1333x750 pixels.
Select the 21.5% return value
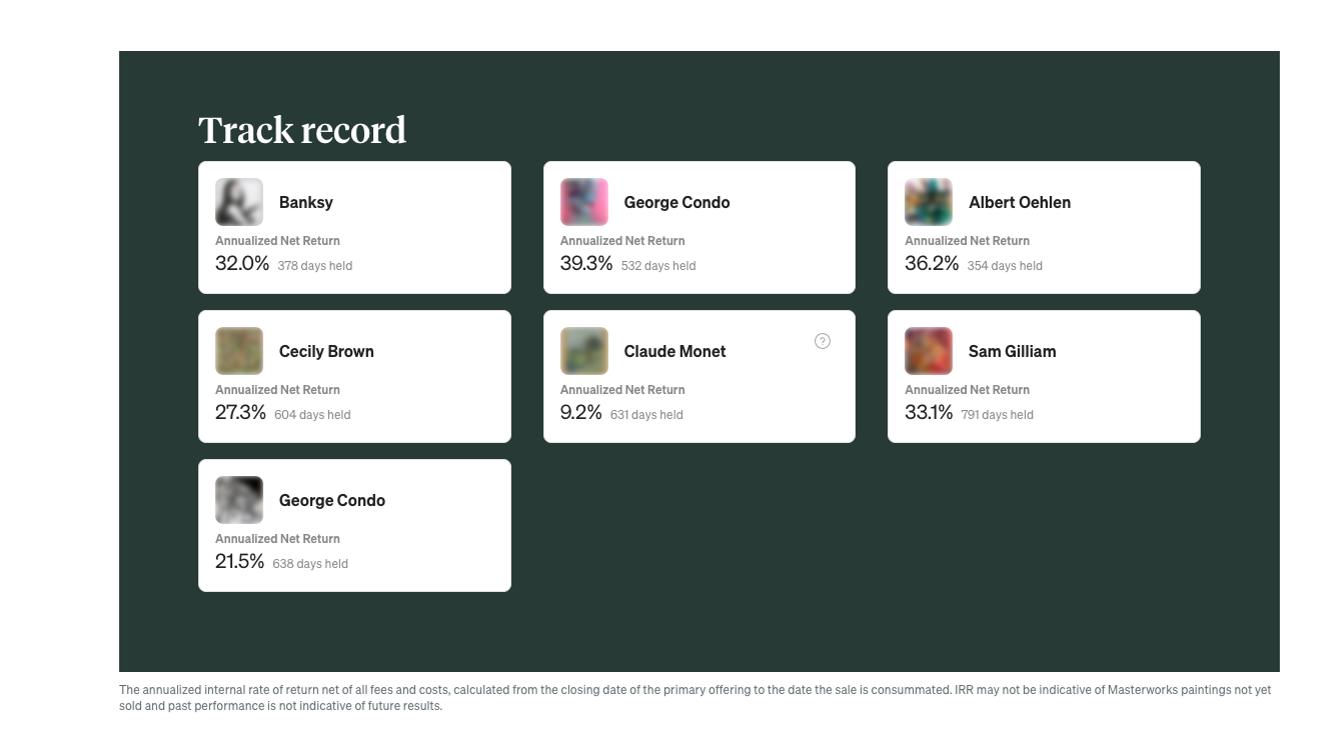click(x=240, y=561)
